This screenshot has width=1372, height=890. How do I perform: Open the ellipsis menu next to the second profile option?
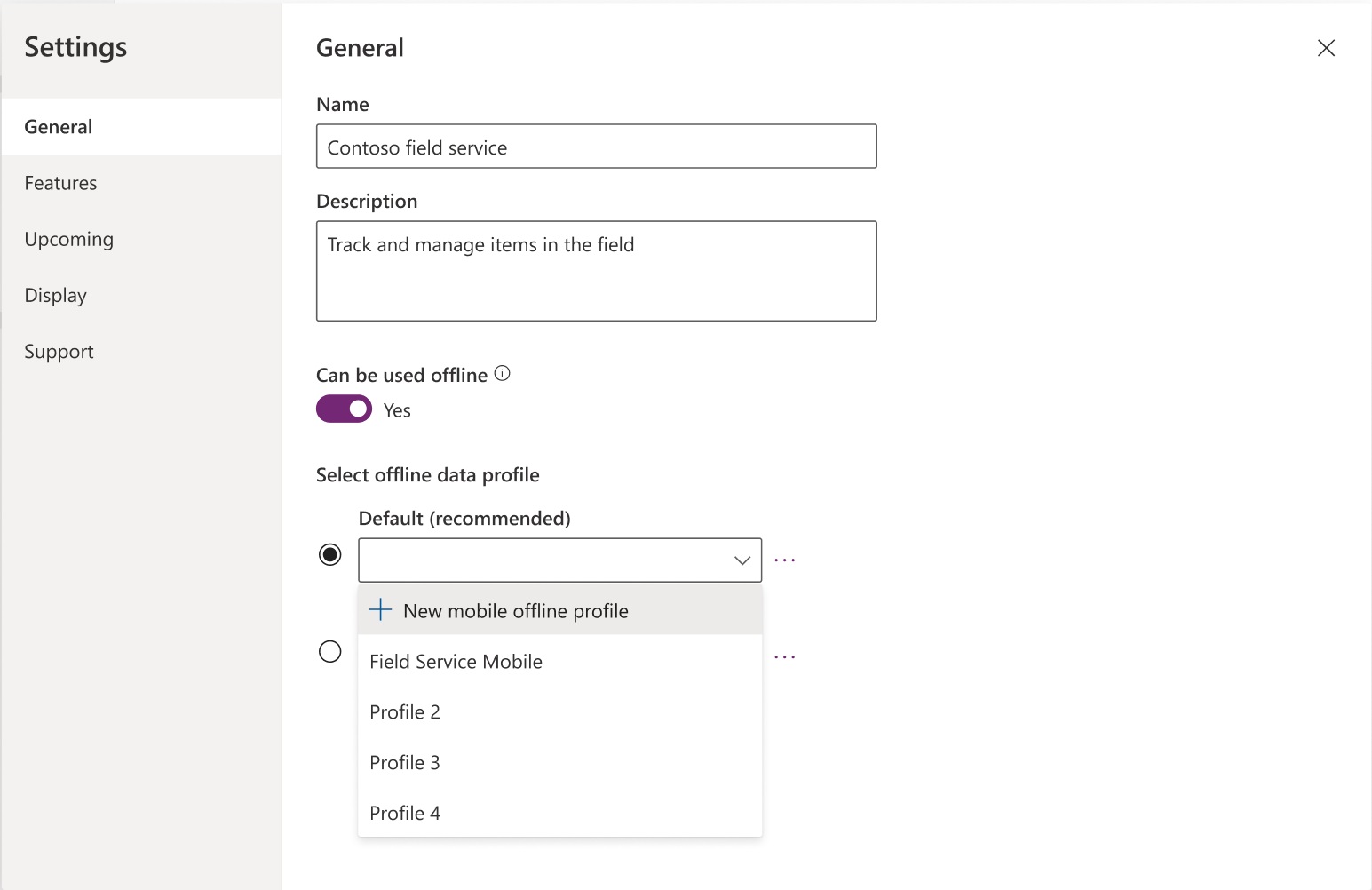pos(784,656)
